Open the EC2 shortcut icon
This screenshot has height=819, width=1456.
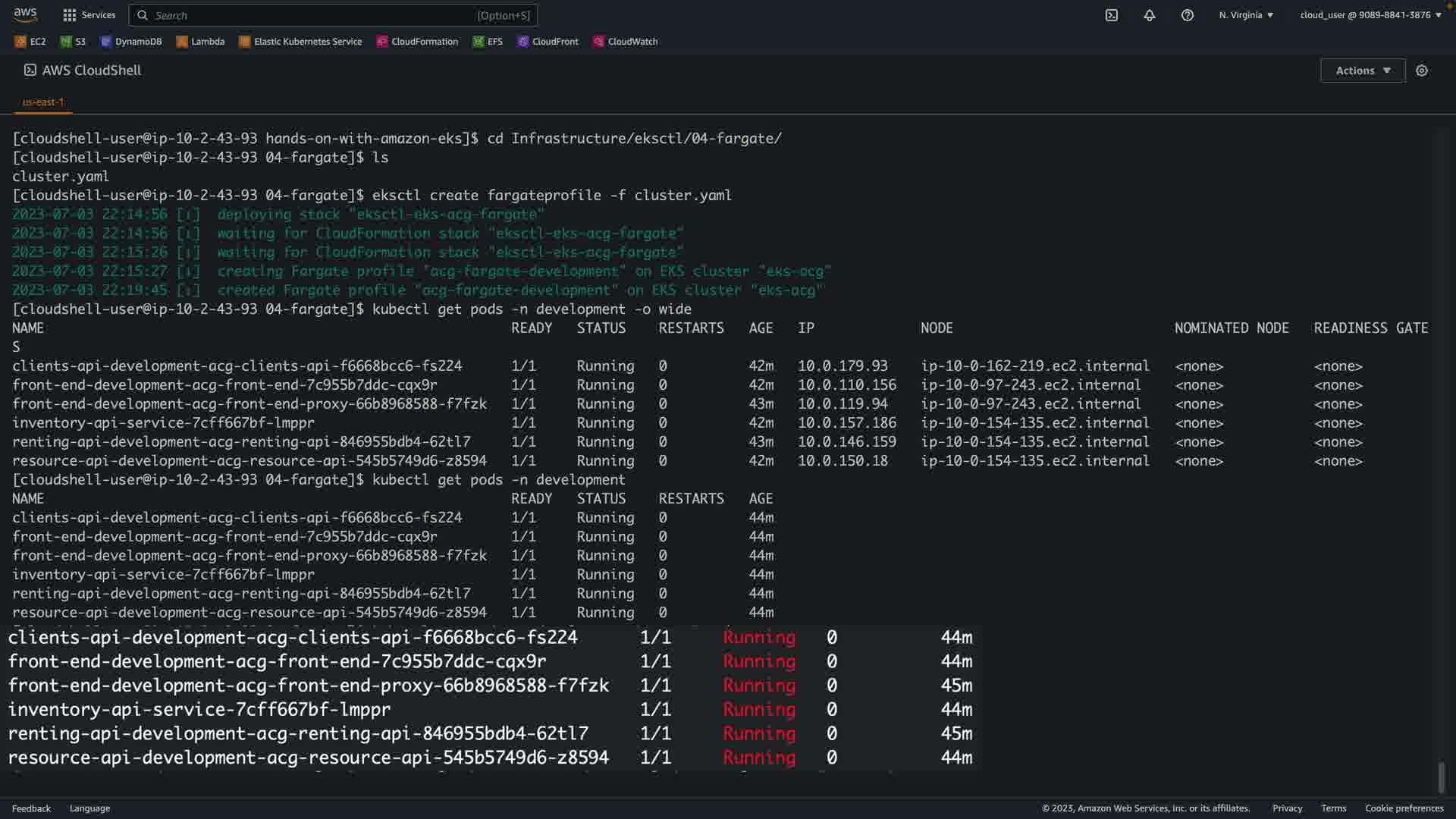coord(20,42)
